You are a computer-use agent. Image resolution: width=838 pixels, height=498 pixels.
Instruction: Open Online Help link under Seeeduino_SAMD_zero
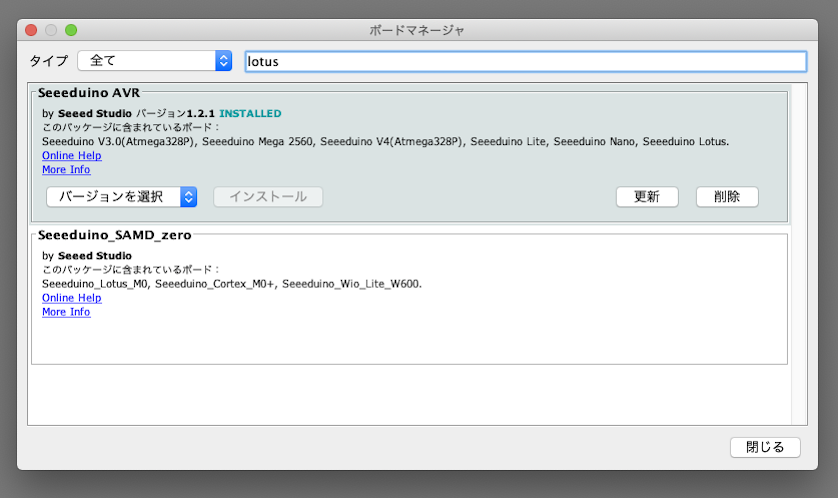click(72, 298)
